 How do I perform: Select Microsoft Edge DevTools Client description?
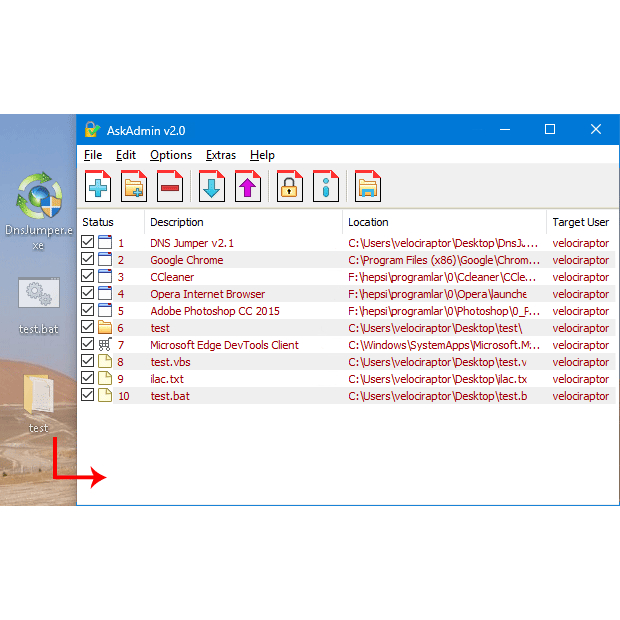pos(224,345)
